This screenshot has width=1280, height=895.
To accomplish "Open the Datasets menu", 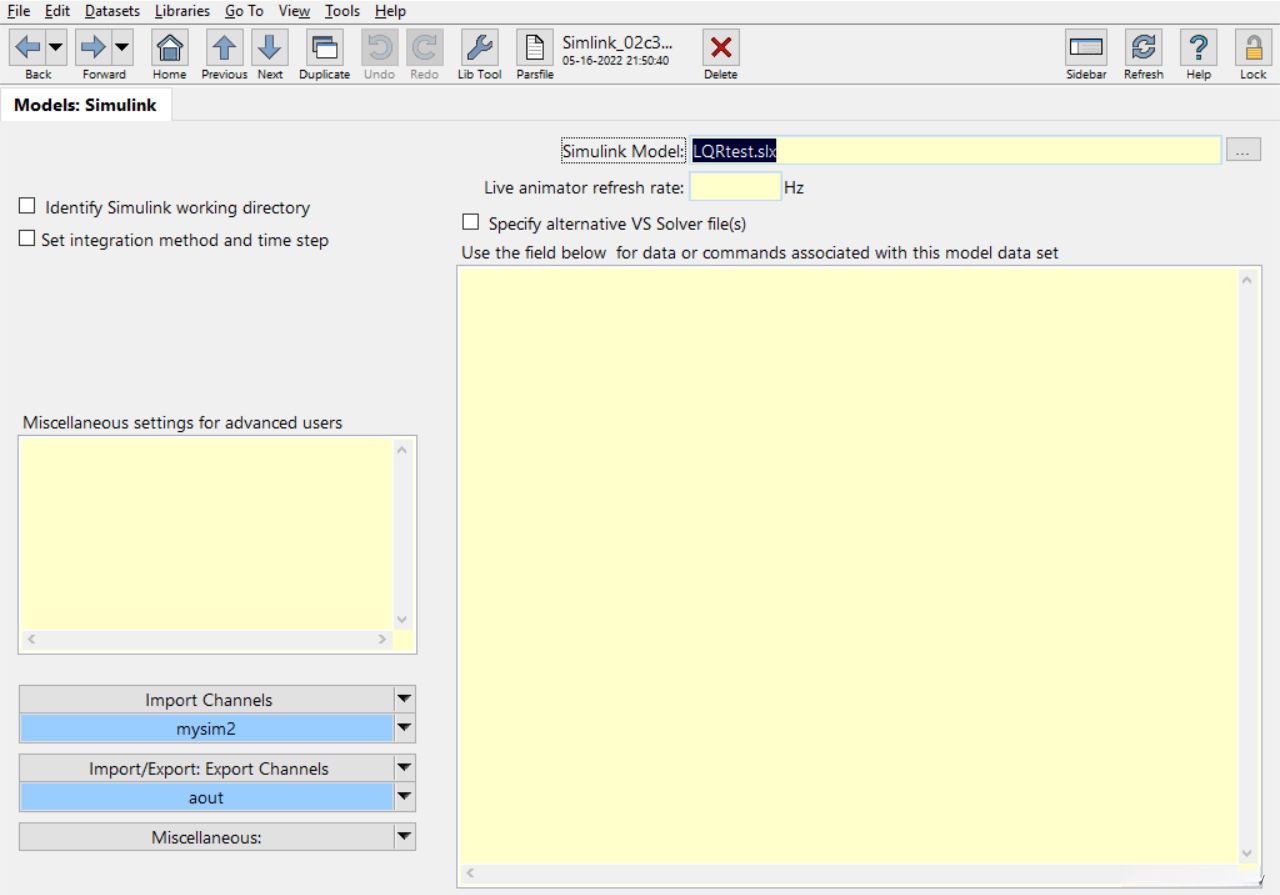I will (112, 11).
